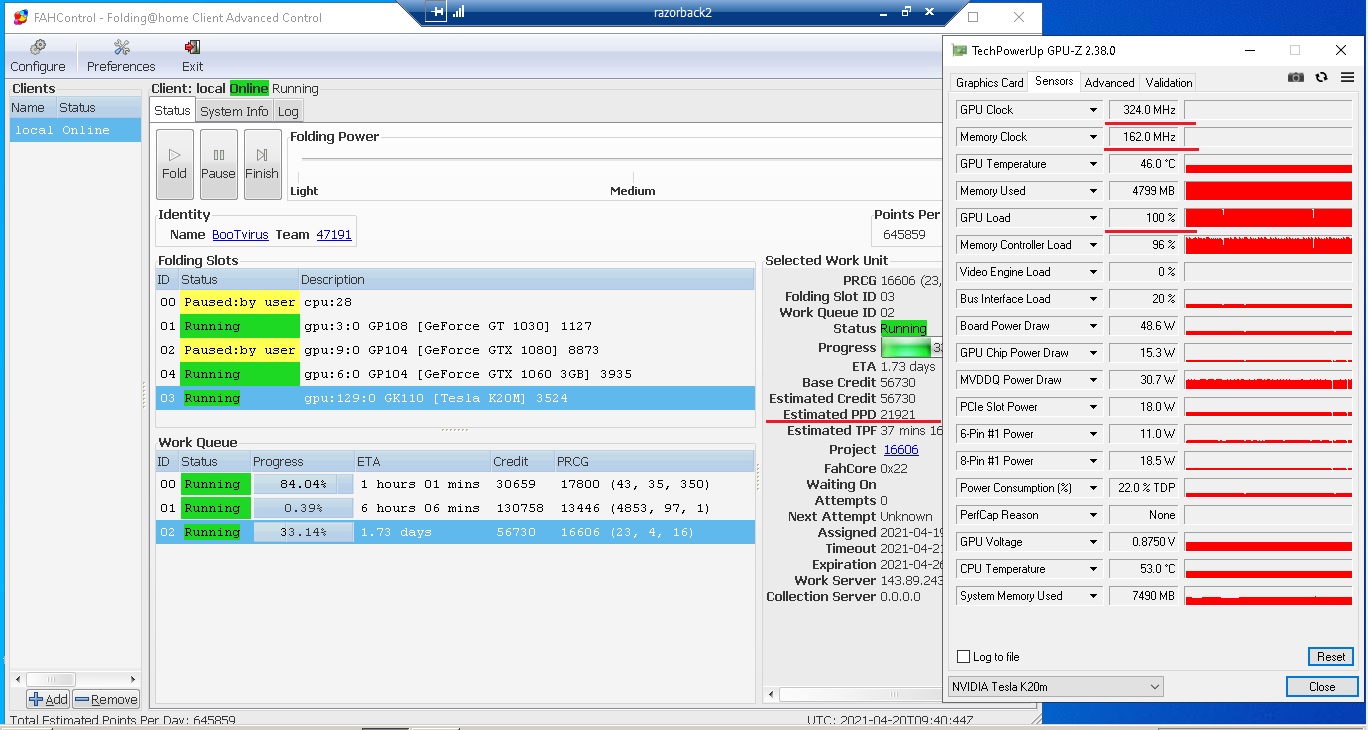Select the GeForce GTX 1080 folding slot
The image size is (1368, 730).
(455, 350)
